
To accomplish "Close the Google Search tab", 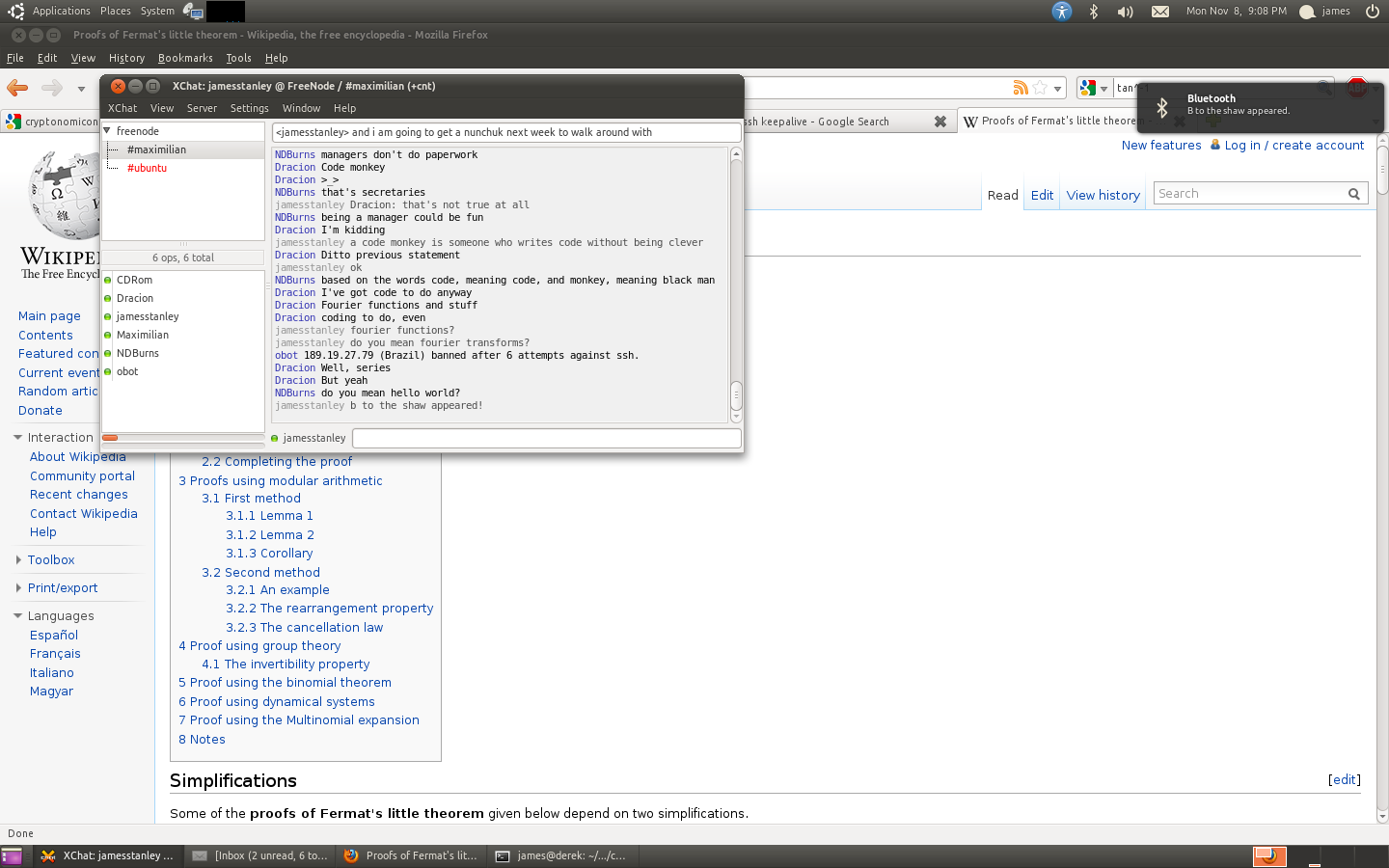I will point(940,122).
